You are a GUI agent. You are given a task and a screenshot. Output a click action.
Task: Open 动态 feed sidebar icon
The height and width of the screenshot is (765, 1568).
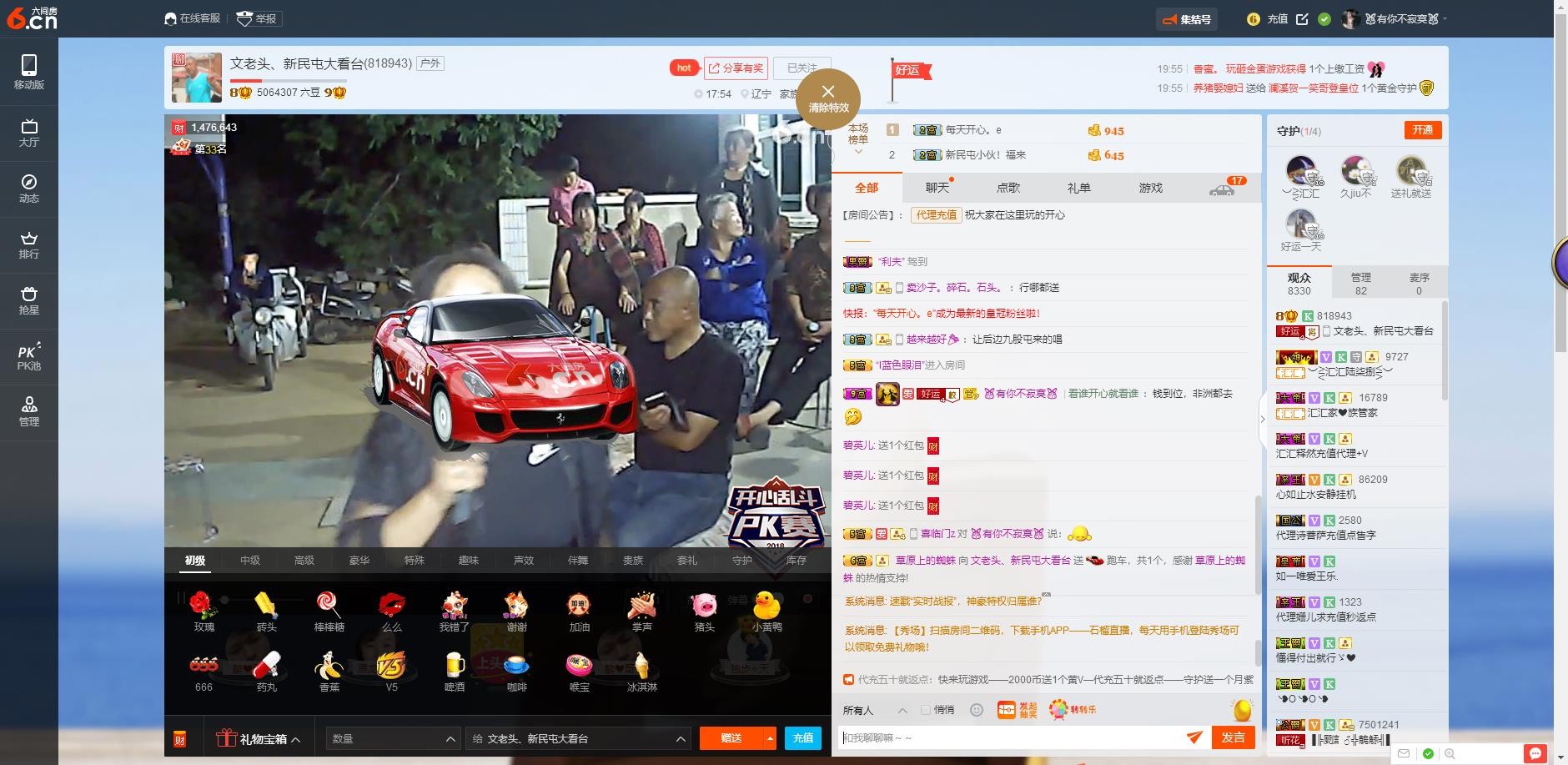click(28, 189)
